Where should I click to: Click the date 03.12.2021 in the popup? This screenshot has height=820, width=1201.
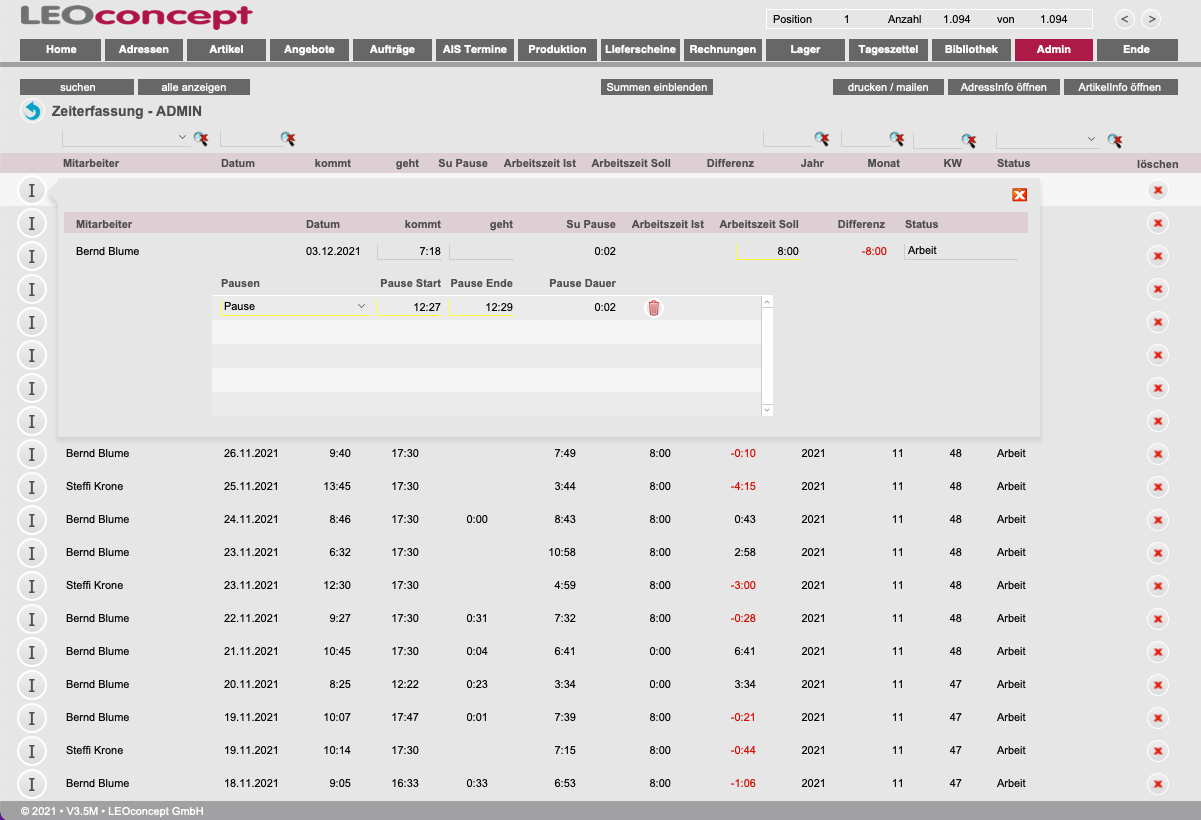tap(333, 252)
